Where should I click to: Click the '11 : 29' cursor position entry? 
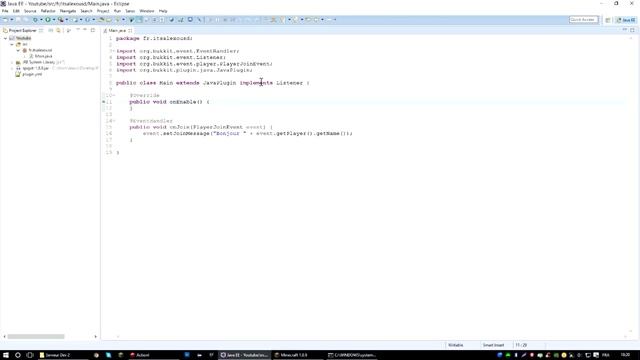click(521, 345)
